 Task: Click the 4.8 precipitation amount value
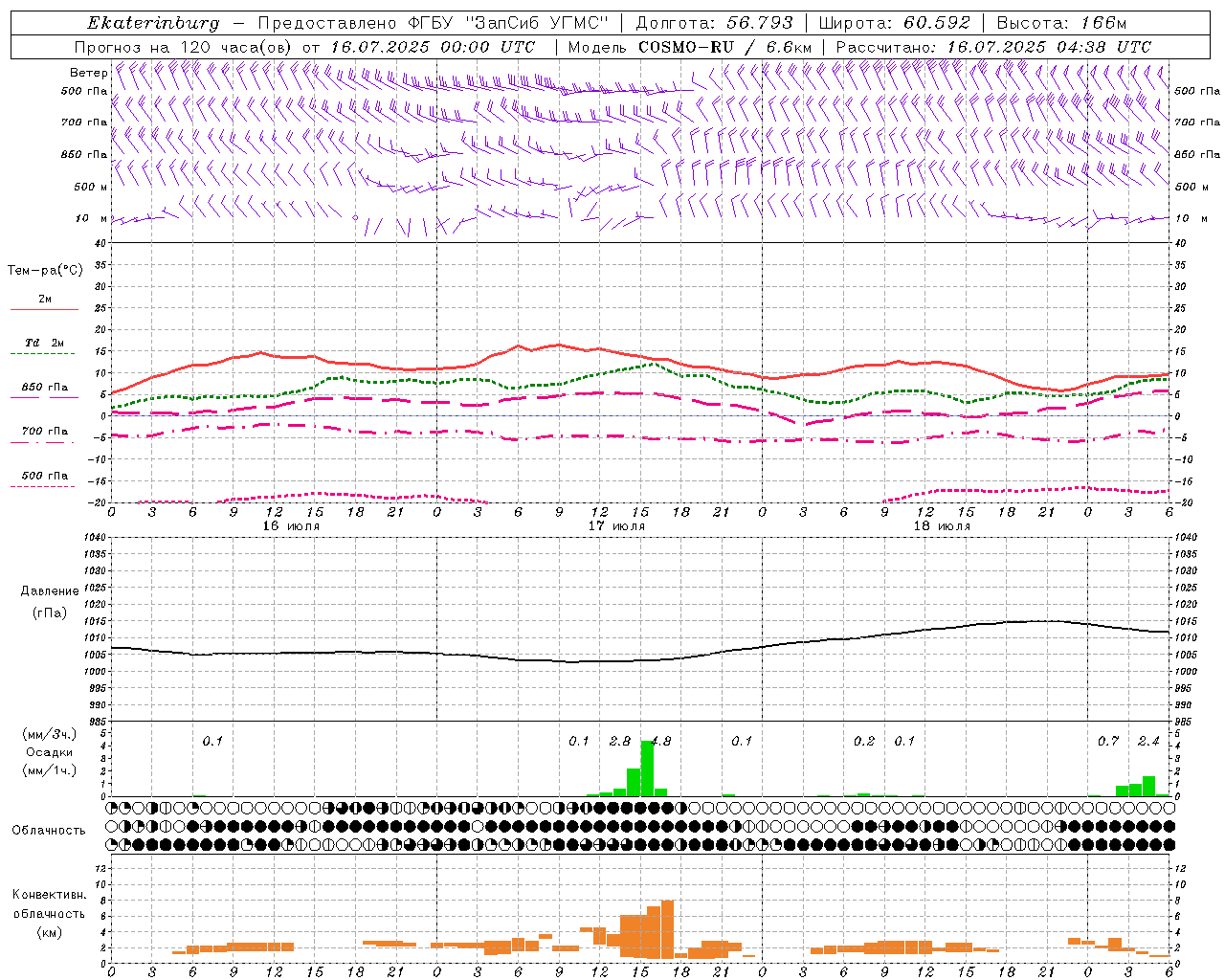tap(660, 742)
